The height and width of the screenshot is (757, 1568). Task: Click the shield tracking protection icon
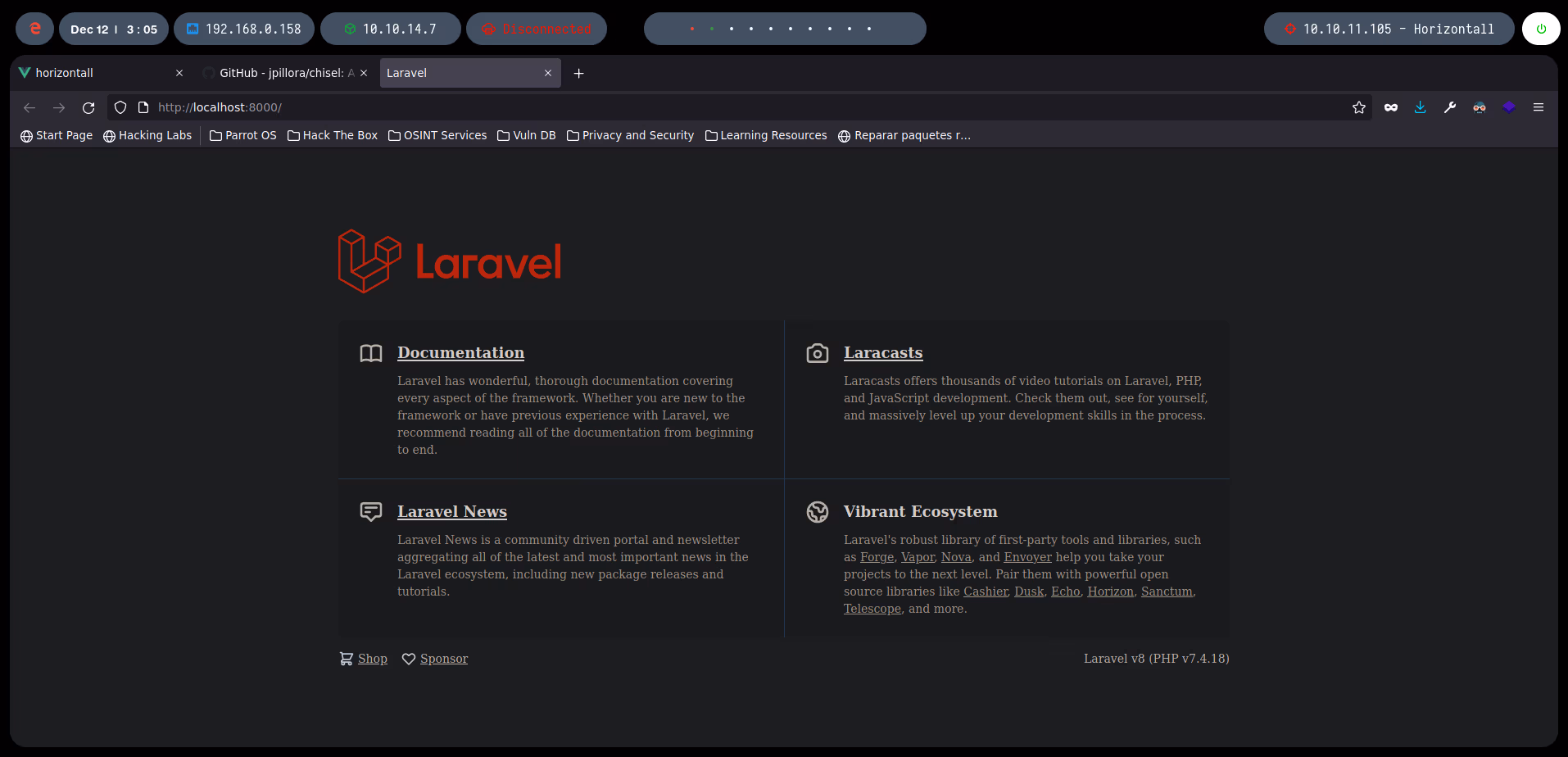point(120,107)
